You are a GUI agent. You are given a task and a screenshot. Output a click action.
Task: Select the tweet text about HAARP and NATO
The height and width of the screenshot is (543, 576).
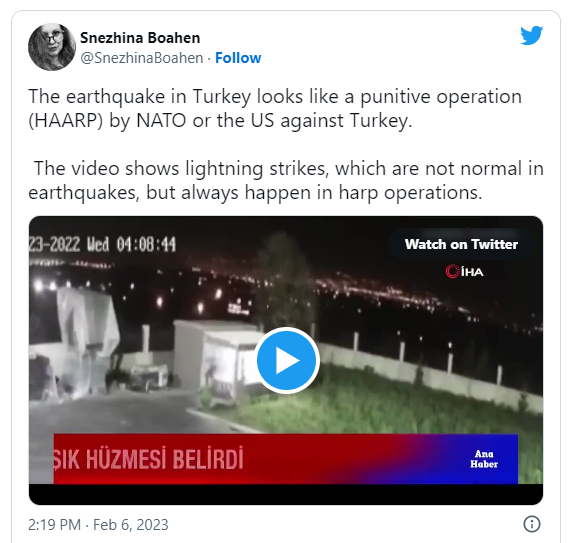point(275,108)
